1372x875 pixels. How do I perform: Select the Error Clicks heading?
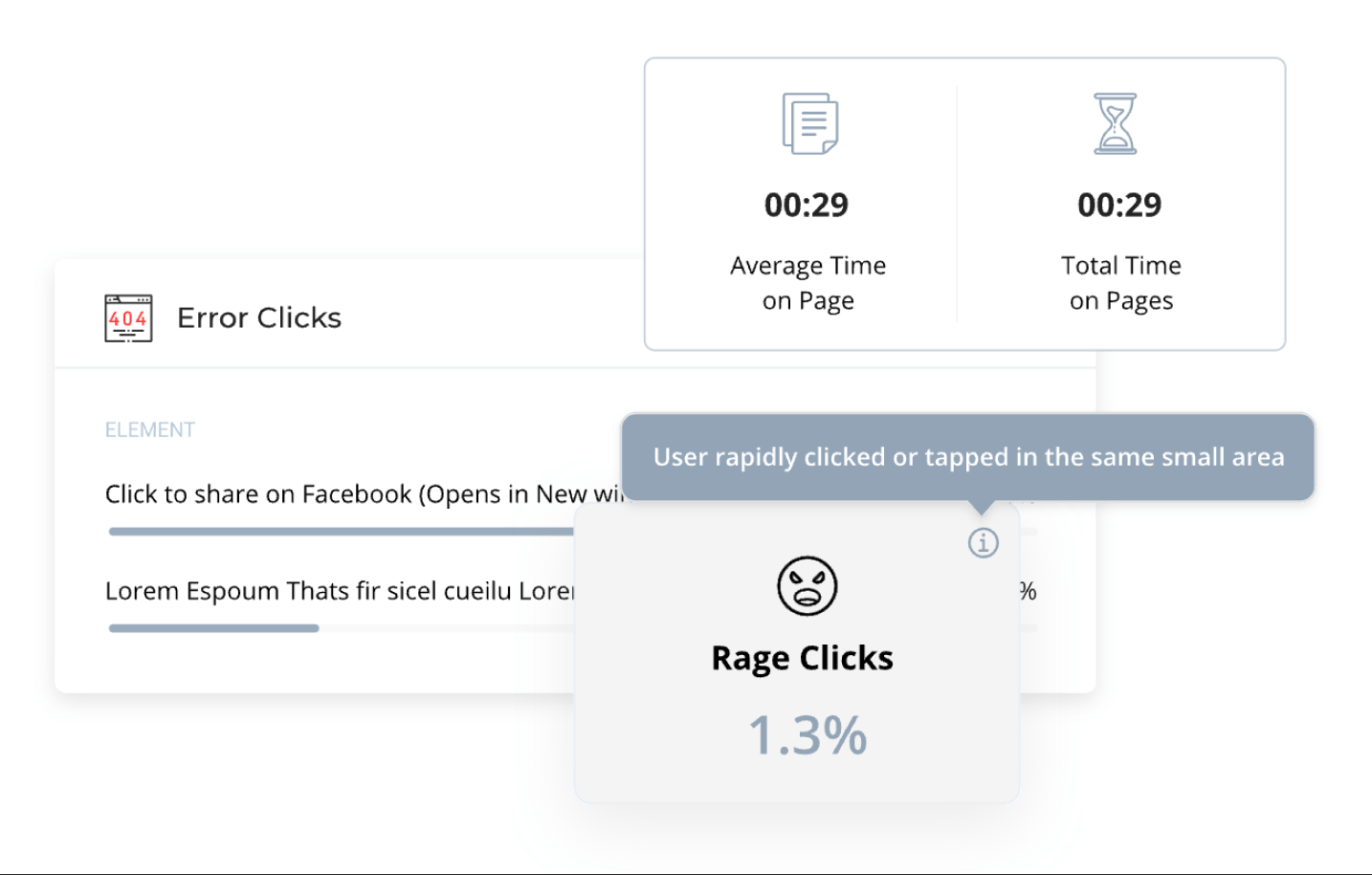[259, 317]
